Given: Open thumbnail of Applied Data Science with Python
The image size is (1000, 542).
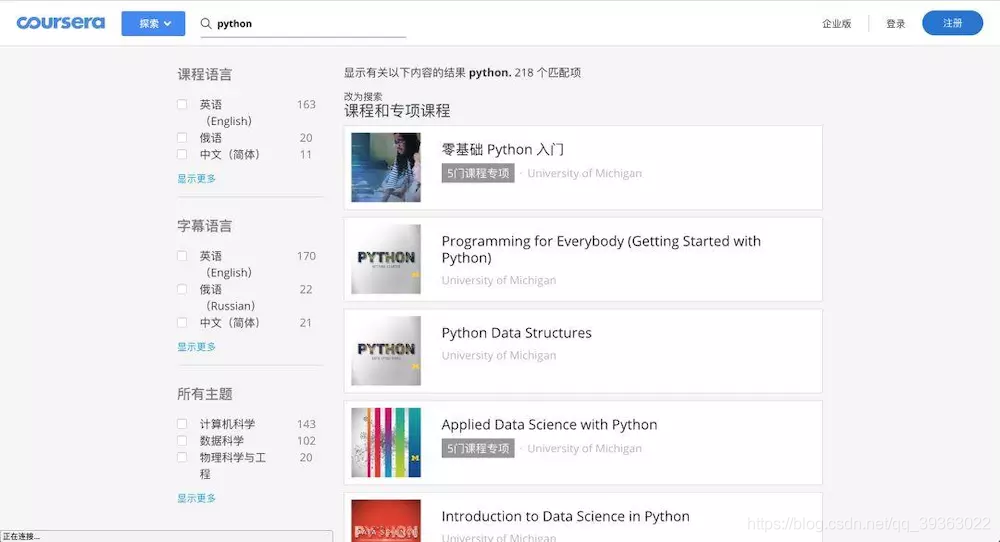Looking at the screenshot, I should 386,443.
